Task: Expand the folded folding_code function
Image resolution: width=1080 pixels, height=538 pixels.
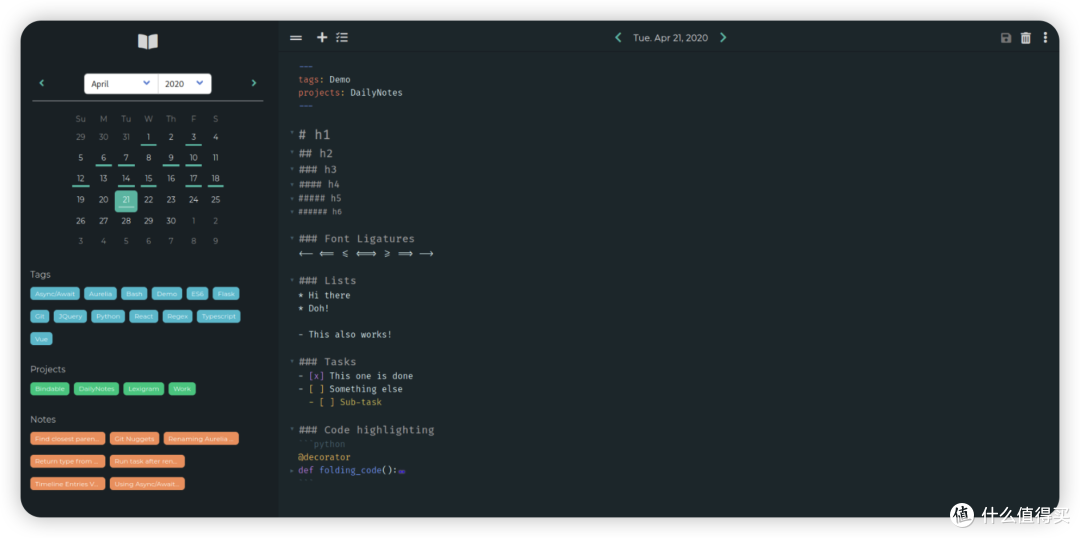Action: click(292, 470)
